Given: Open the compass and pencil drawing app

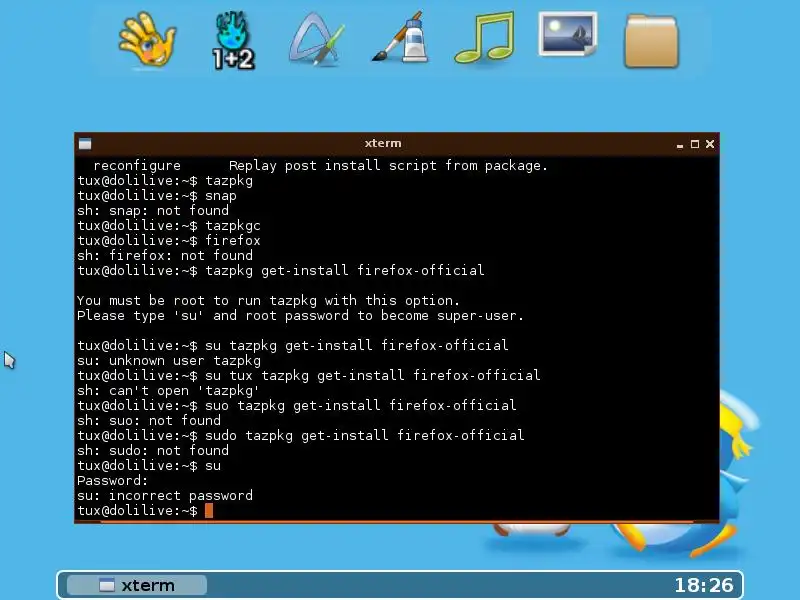Looking at the screenshot, I should (x=316, y=39).
